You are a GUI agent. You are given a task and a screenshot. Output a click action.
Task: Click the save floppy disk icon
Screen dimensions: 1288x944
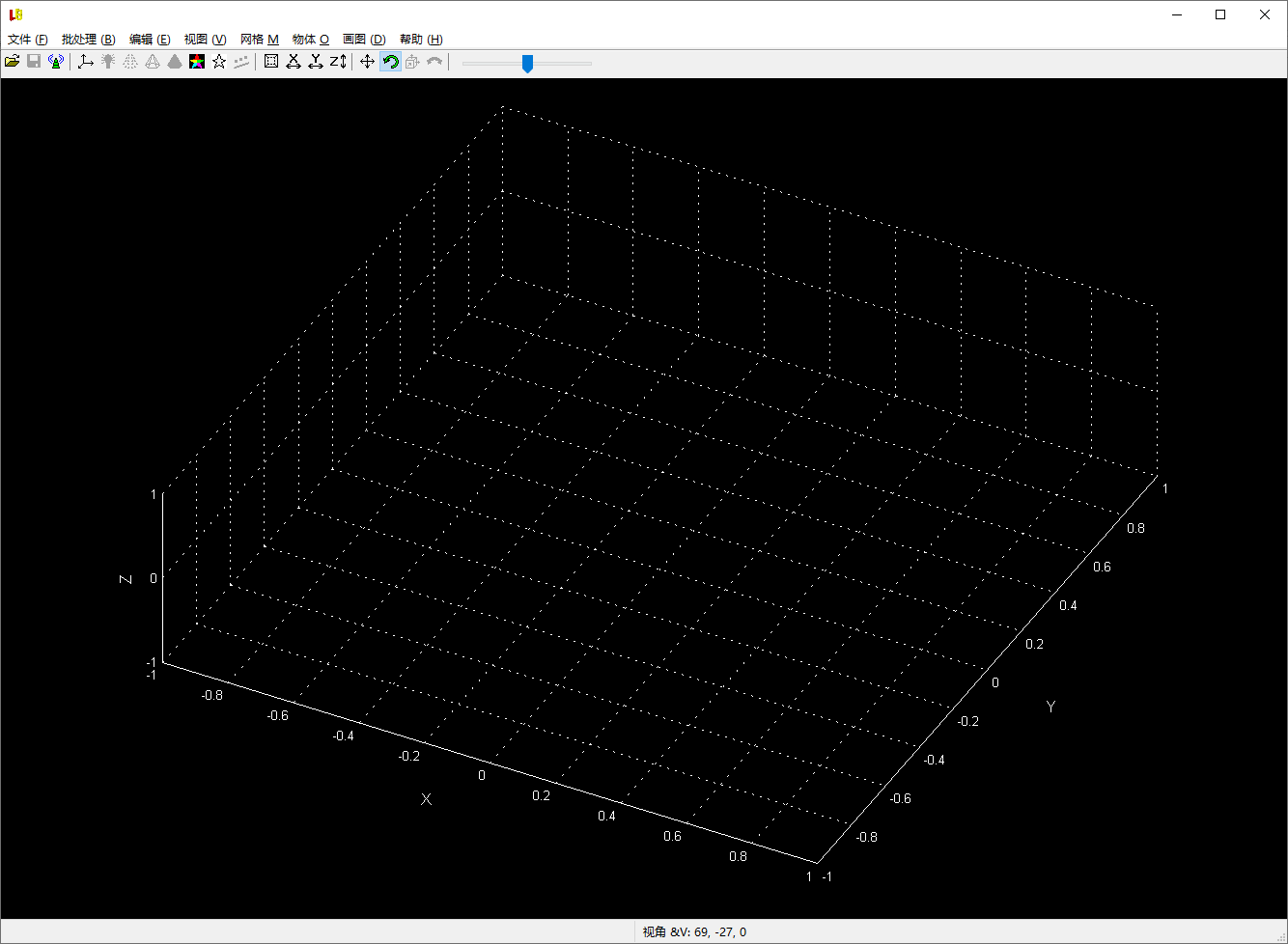[34, 62]
